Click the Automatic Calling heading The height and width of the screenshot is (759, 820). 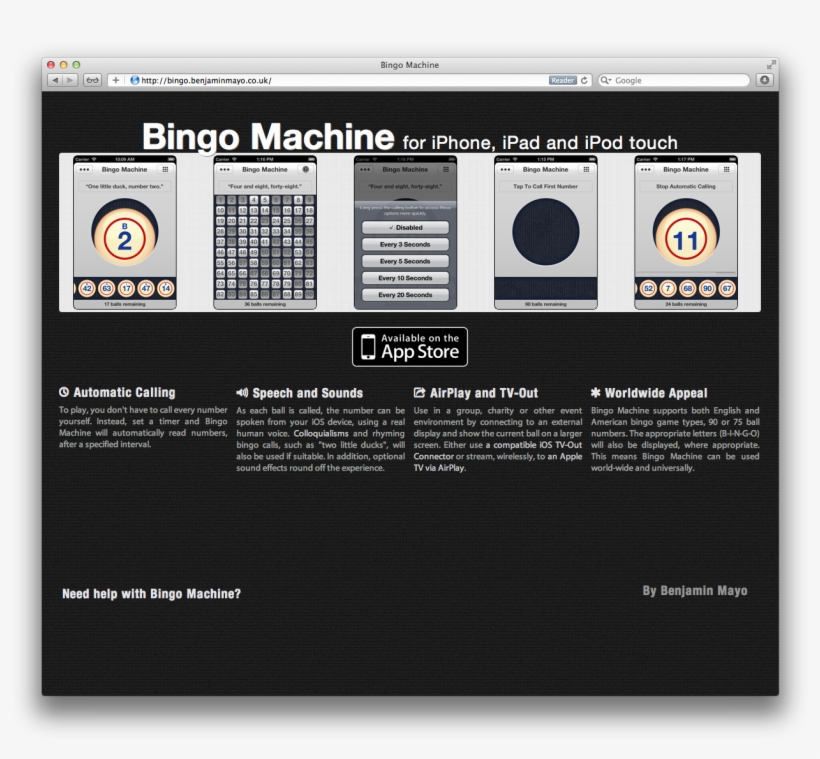click(x=124, y=392)
